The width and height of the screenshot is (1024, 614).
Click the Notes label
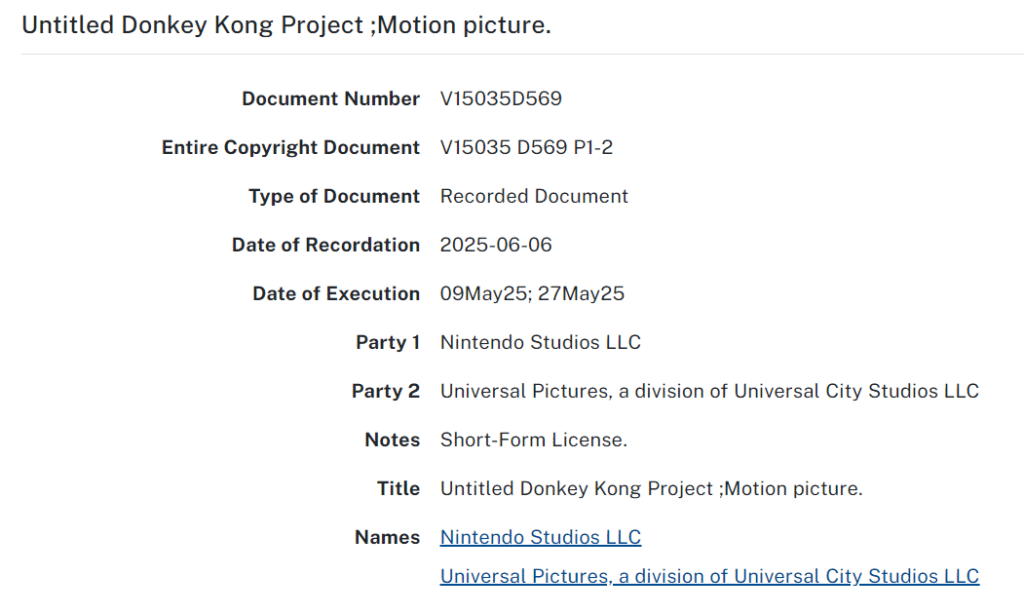click(392, 440)
